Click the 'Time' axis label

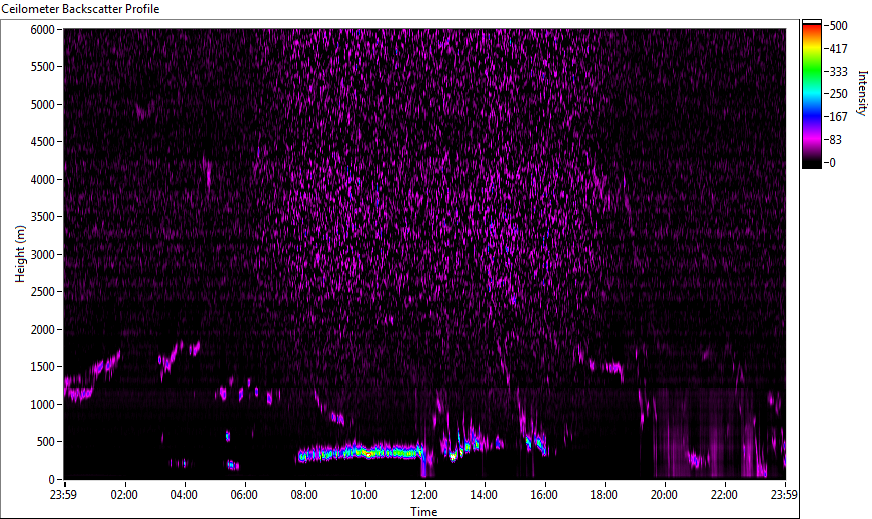coord(424,512)
